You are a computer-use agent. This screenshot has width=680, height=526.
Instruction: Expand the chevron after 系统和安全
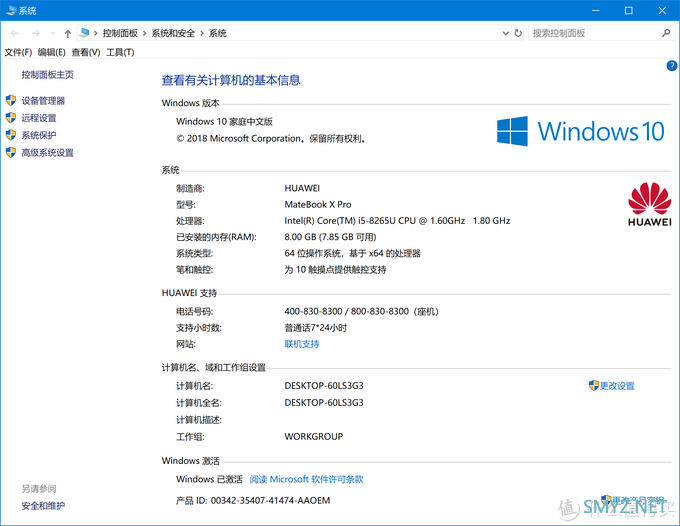point(202,33)
